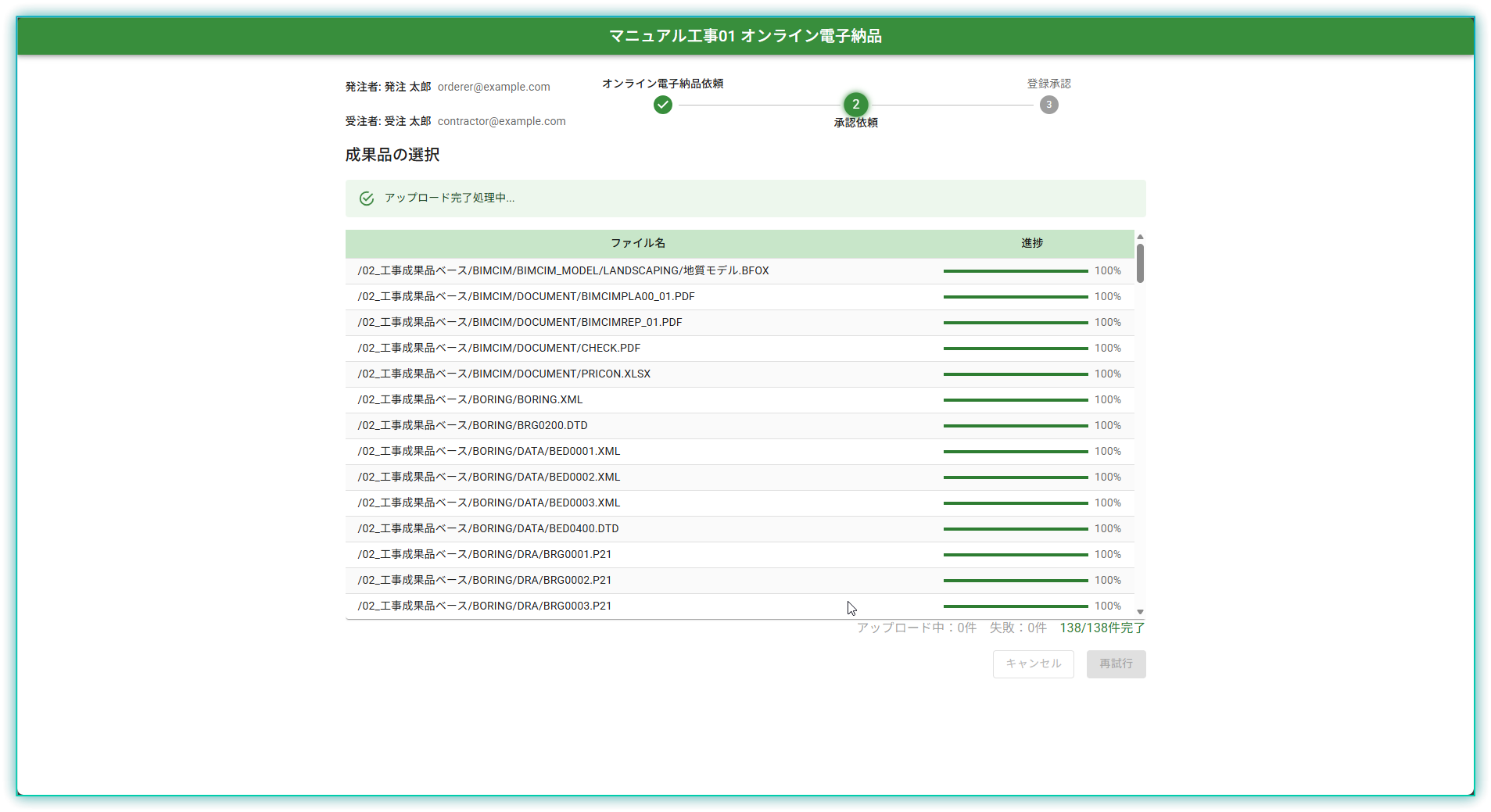Click the file list scrollbar thumb
This screenshot has width=1491, height=812.
(x=1140, y=263)
